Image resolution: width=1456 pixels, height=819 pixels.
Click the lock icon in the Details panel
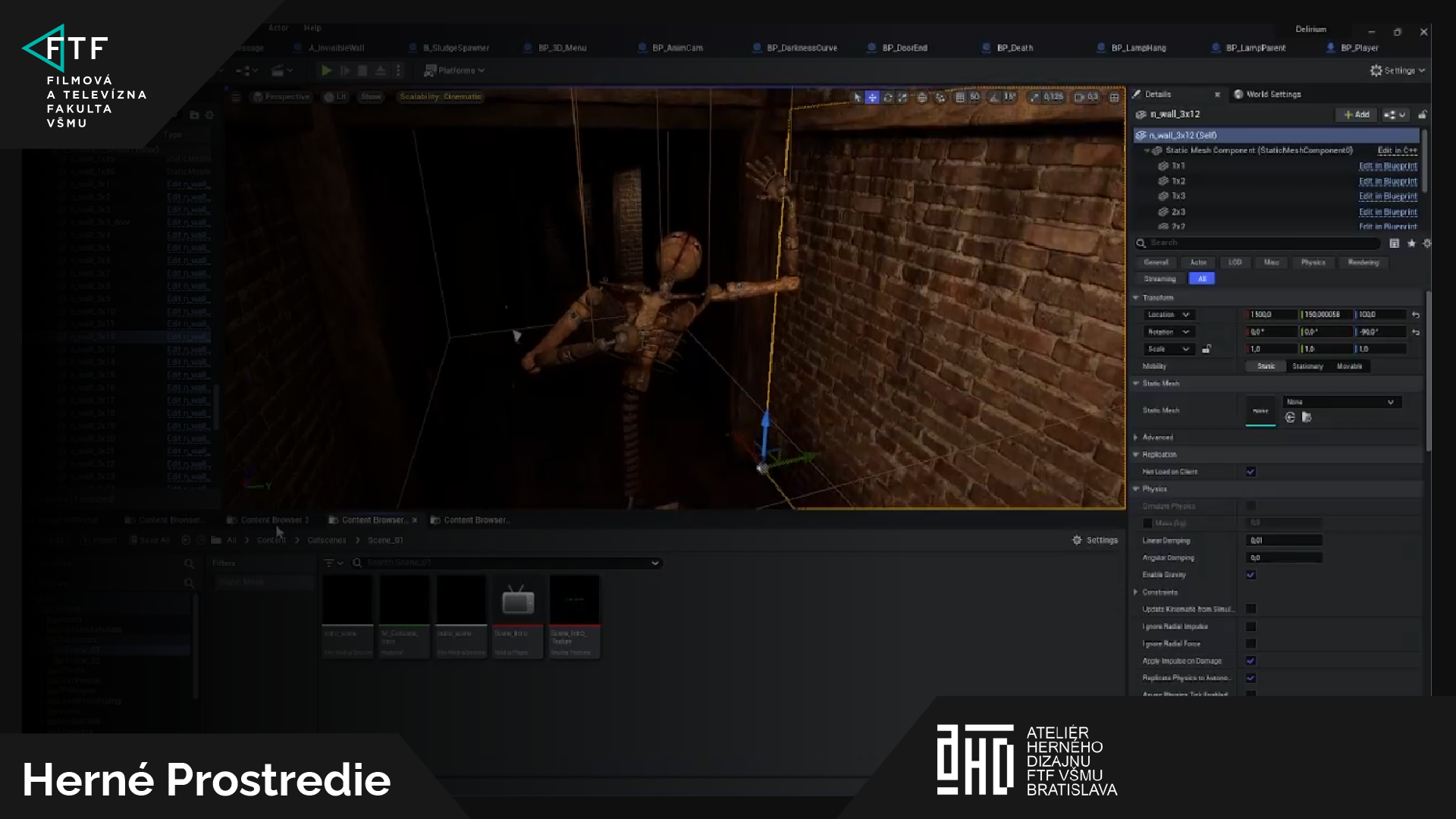pos(1423,115)
